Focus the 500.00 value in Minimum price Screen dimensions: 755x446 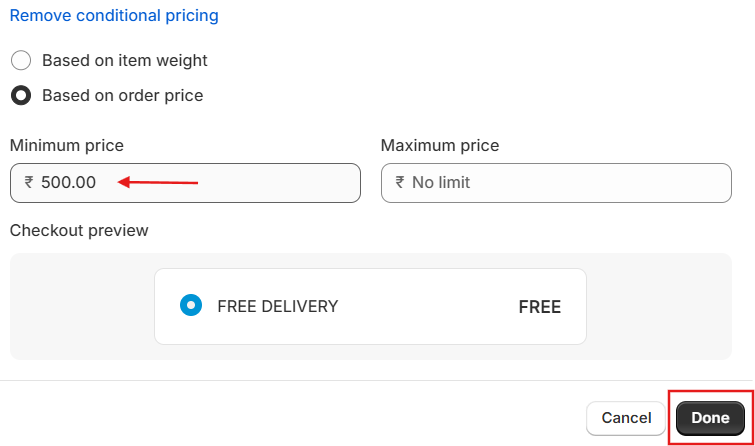pyautogui.click(x=68, y=183)
